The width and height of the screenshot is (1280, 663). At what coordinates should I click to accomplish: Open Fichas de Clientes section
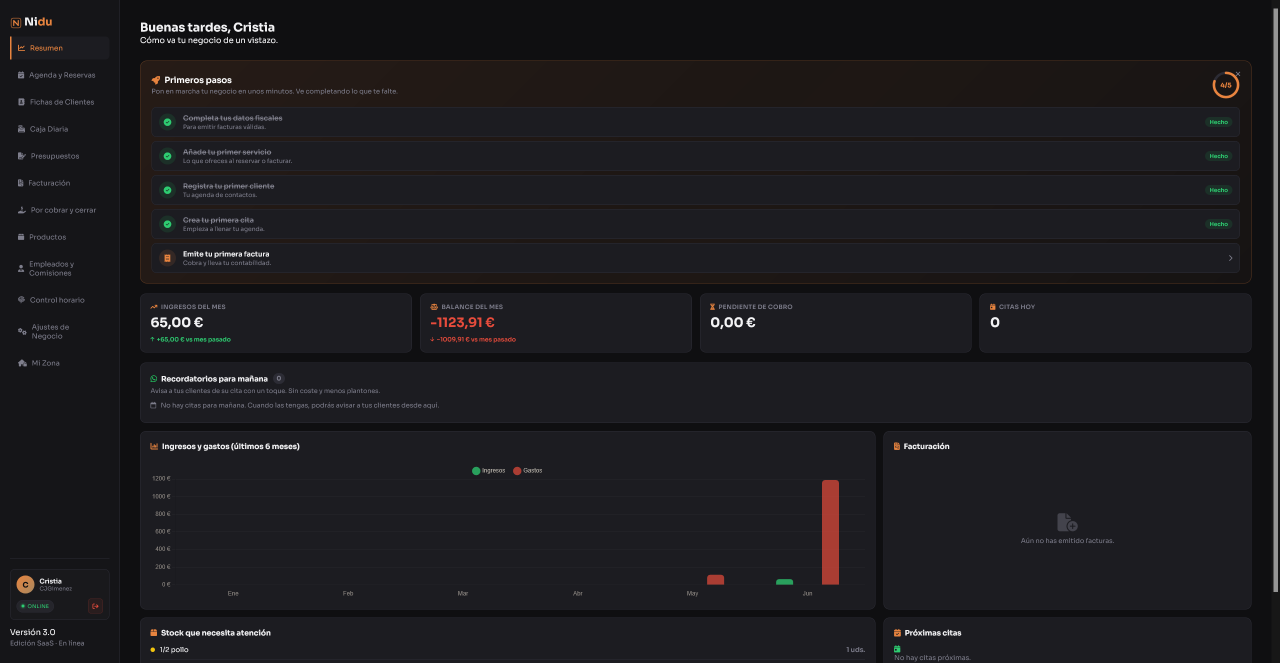click(59, 102)
